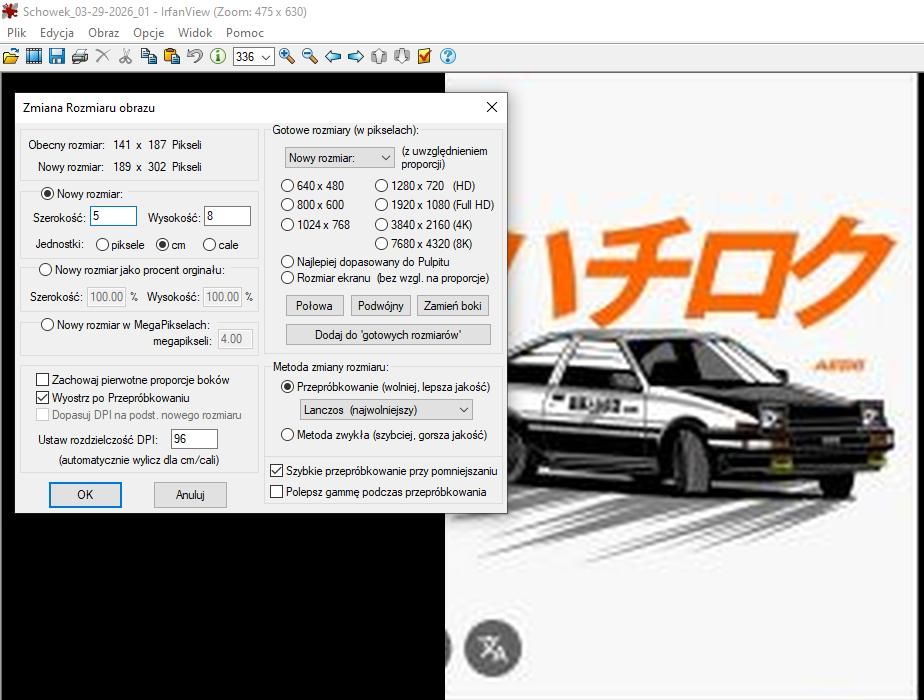Toggle Szybkie przepróbkowanie przy pomniejszaniu checkbox
Viewport: 924px width, 700px height.
(x=276, y=471)
